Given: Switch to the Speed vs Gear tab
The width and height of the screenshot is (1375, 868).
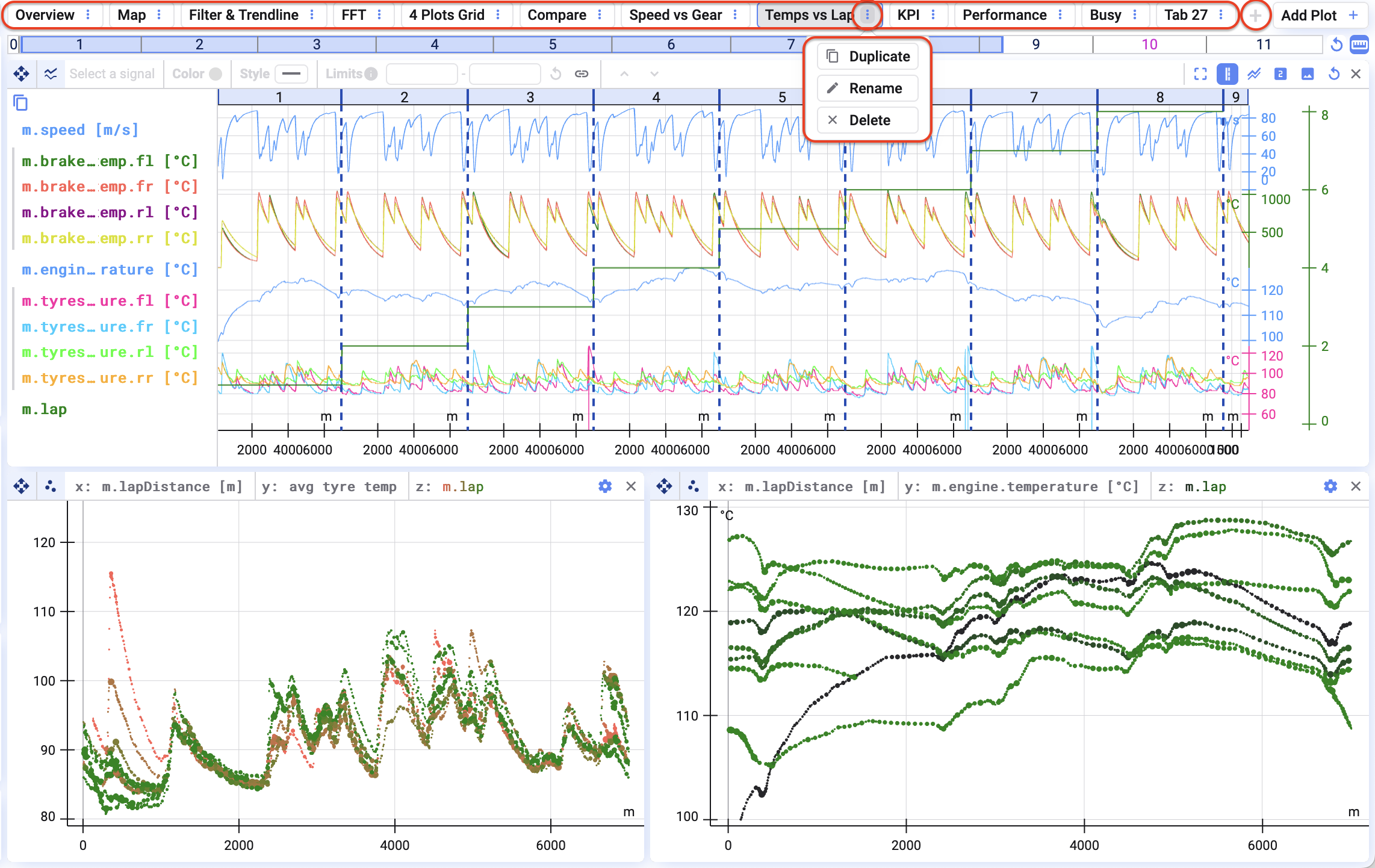Looking at the screenshot, I should (675, 15).
